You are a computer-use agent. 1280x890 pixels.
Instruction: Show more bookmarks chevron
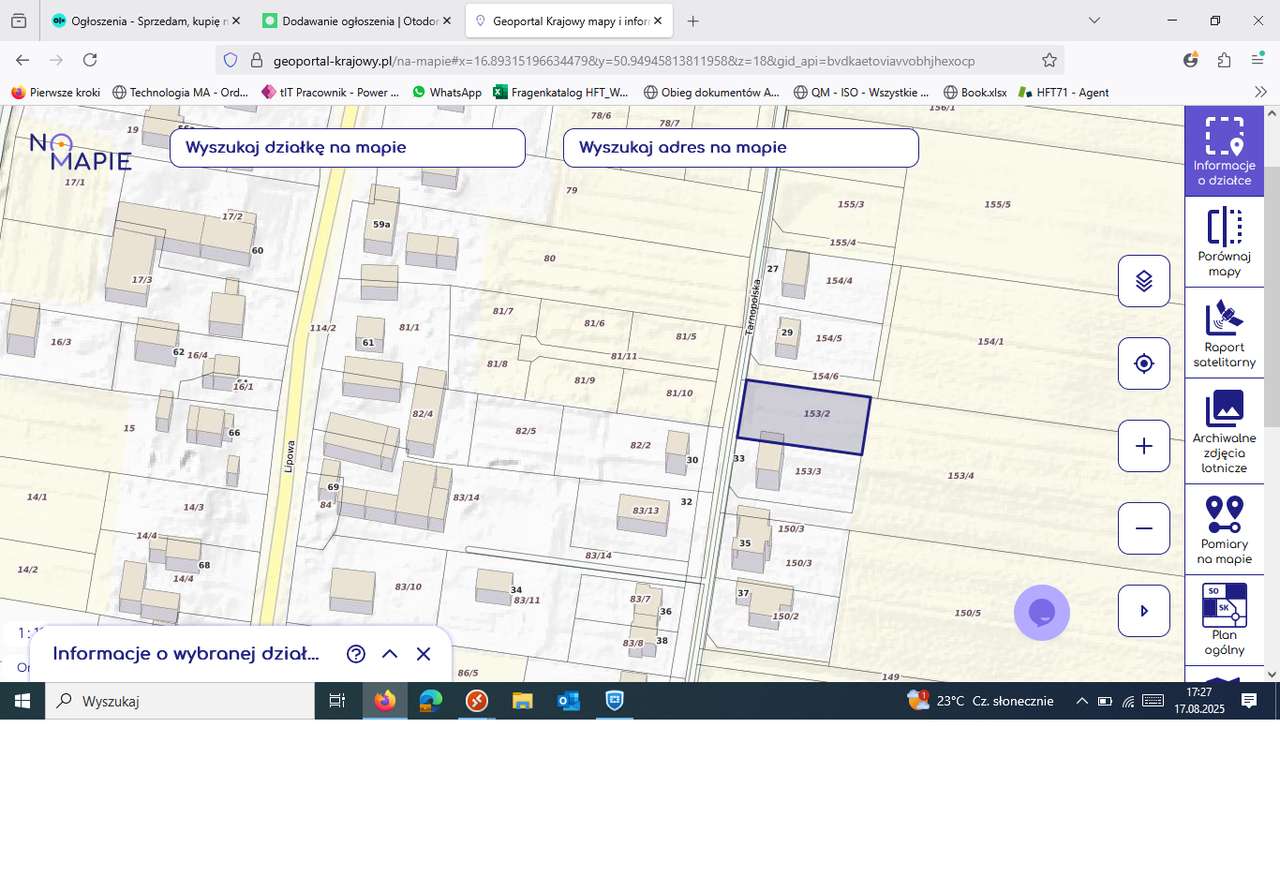point(1260,92)
